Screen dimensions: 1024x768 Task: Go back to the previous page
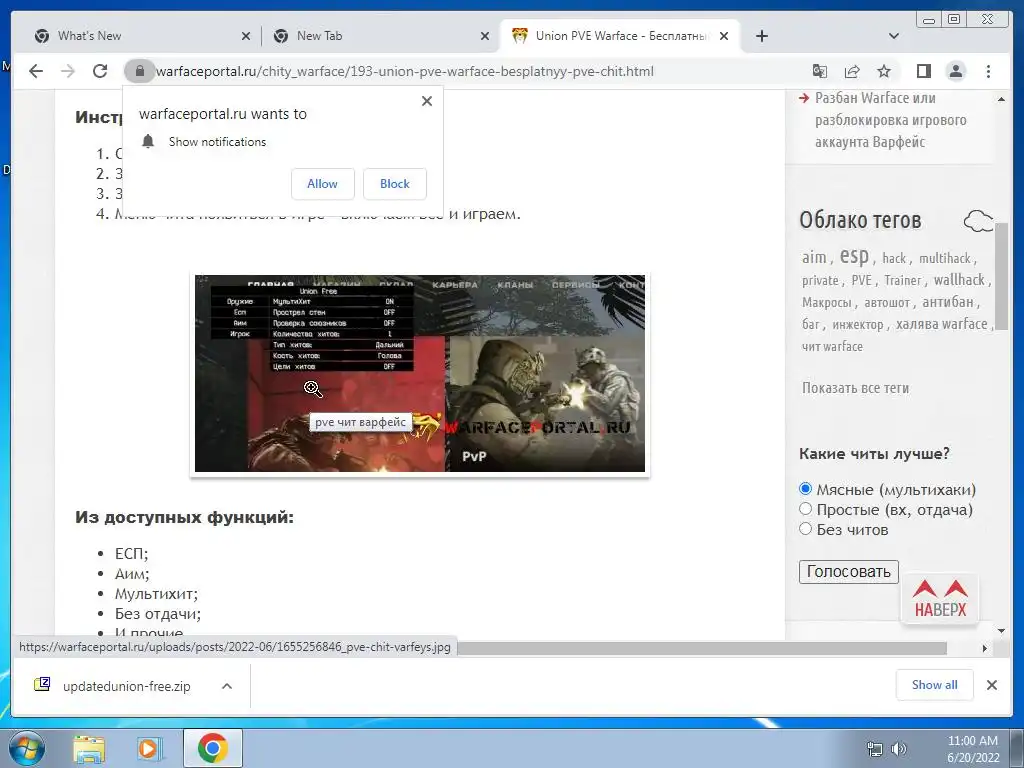36,71
